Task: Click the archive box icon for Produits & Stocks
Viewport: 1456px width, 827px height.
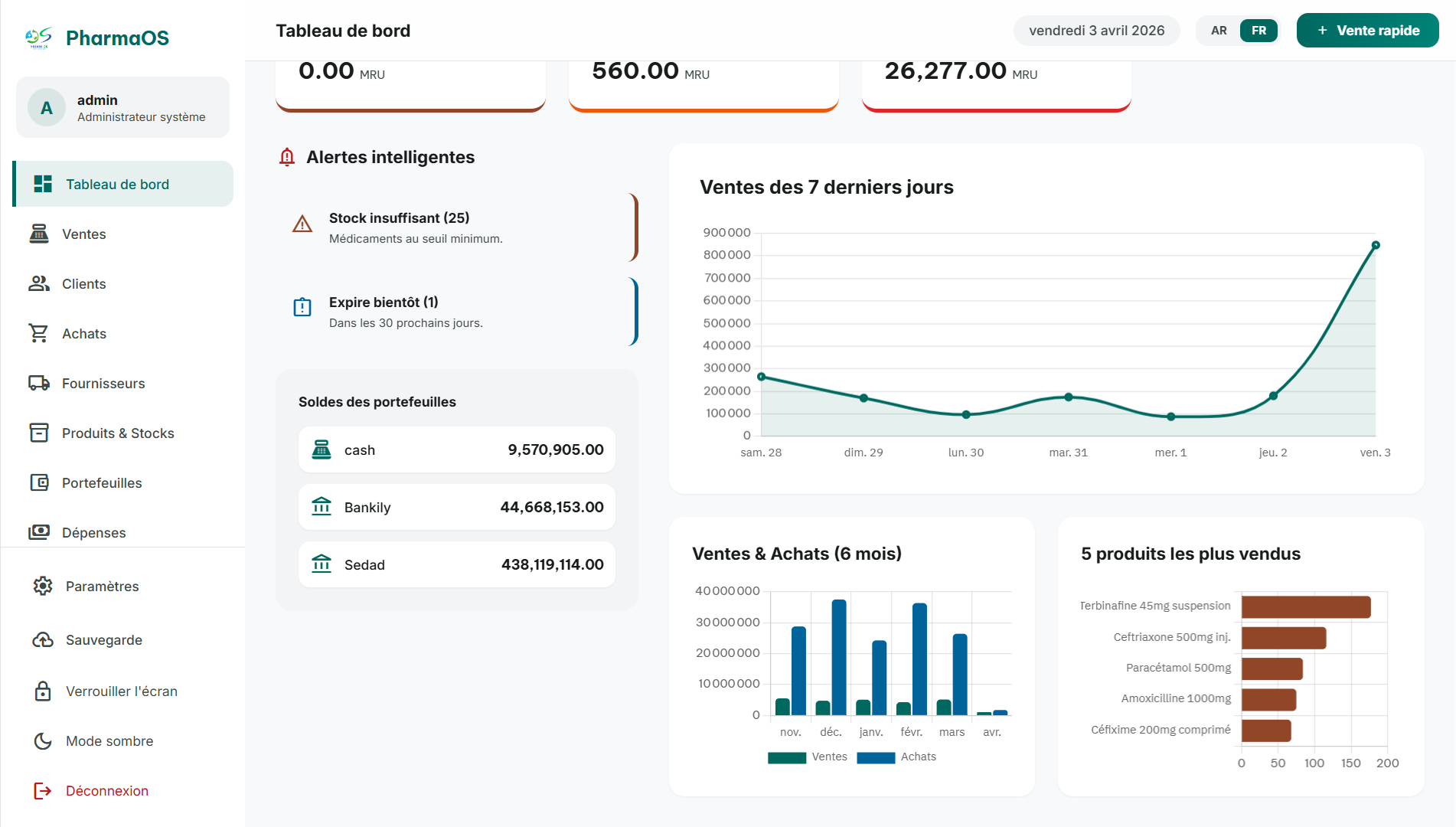Action: 39,433
